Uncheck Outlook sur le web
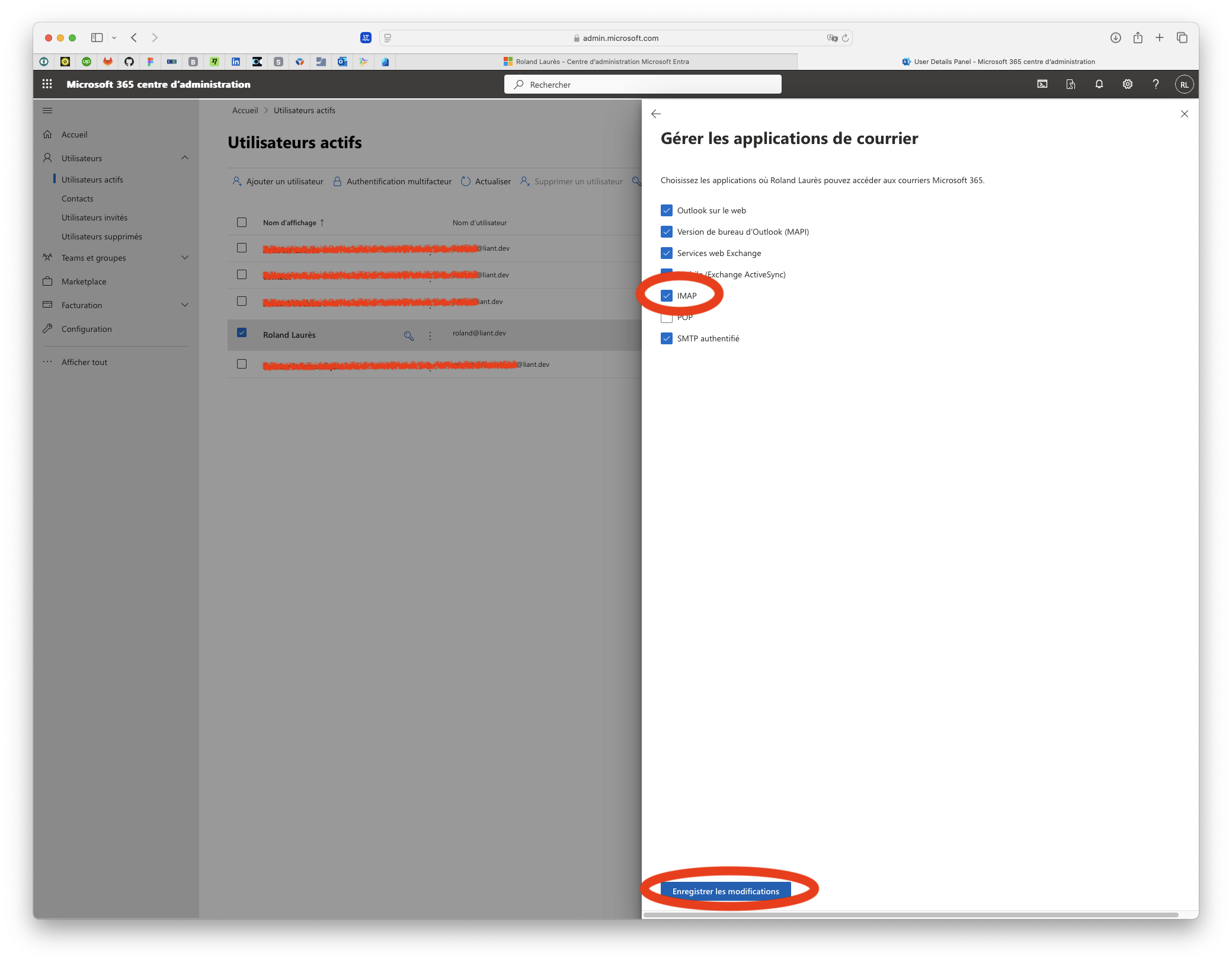Image resolution: width=1232 pixels, height=963 pixels. click(667, 210)
